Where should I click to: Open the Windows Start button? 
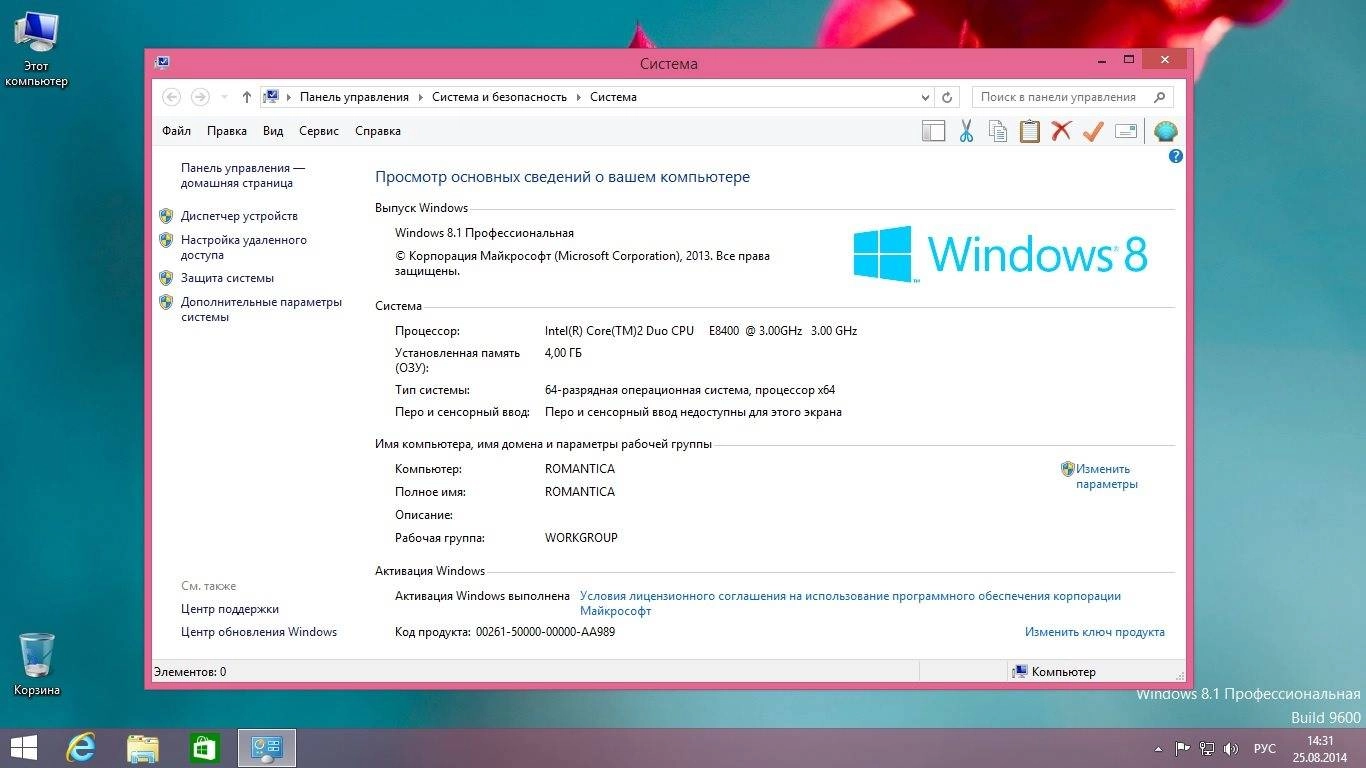click(x=23, y=747)
